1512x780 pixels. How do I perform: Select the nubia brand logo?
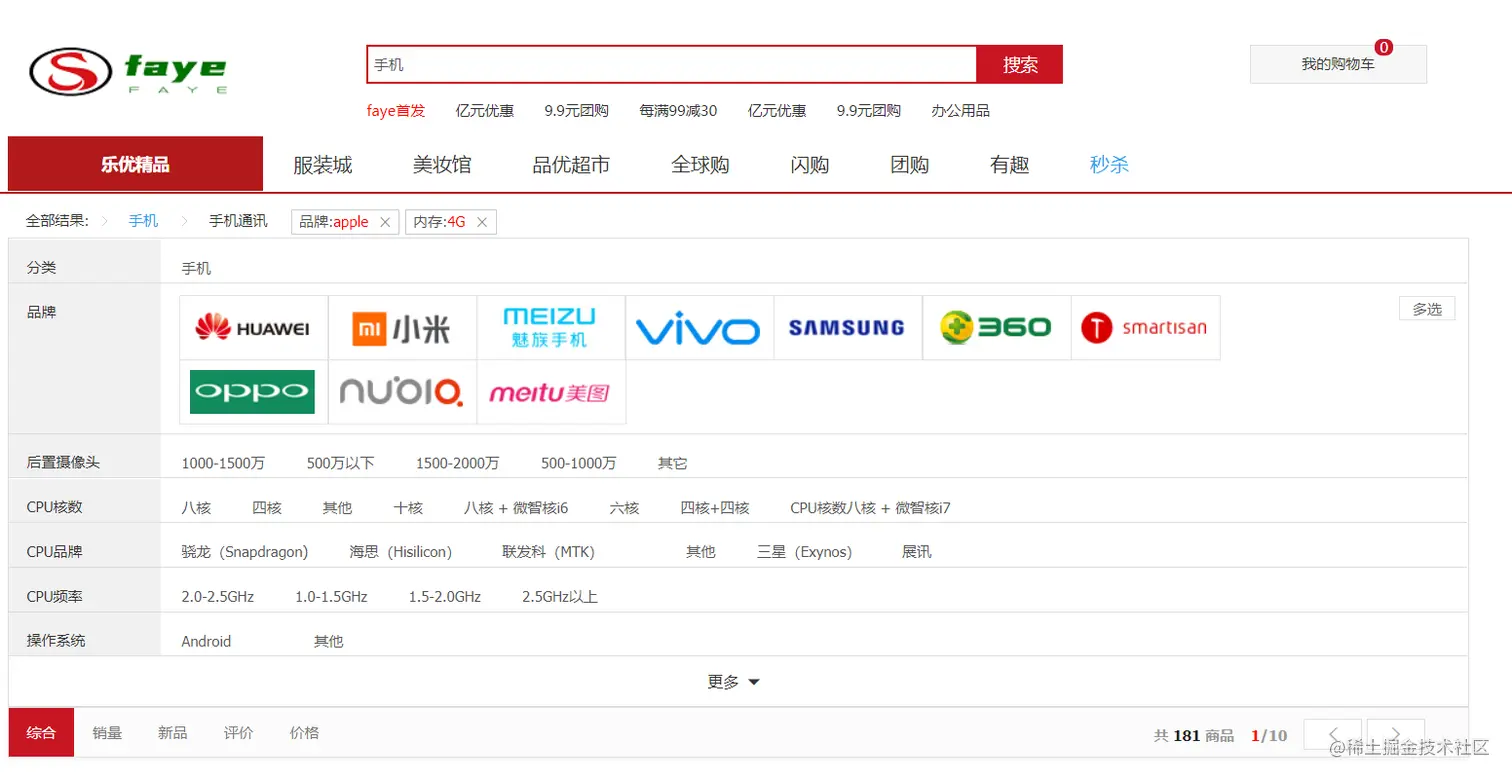point(402,392)
